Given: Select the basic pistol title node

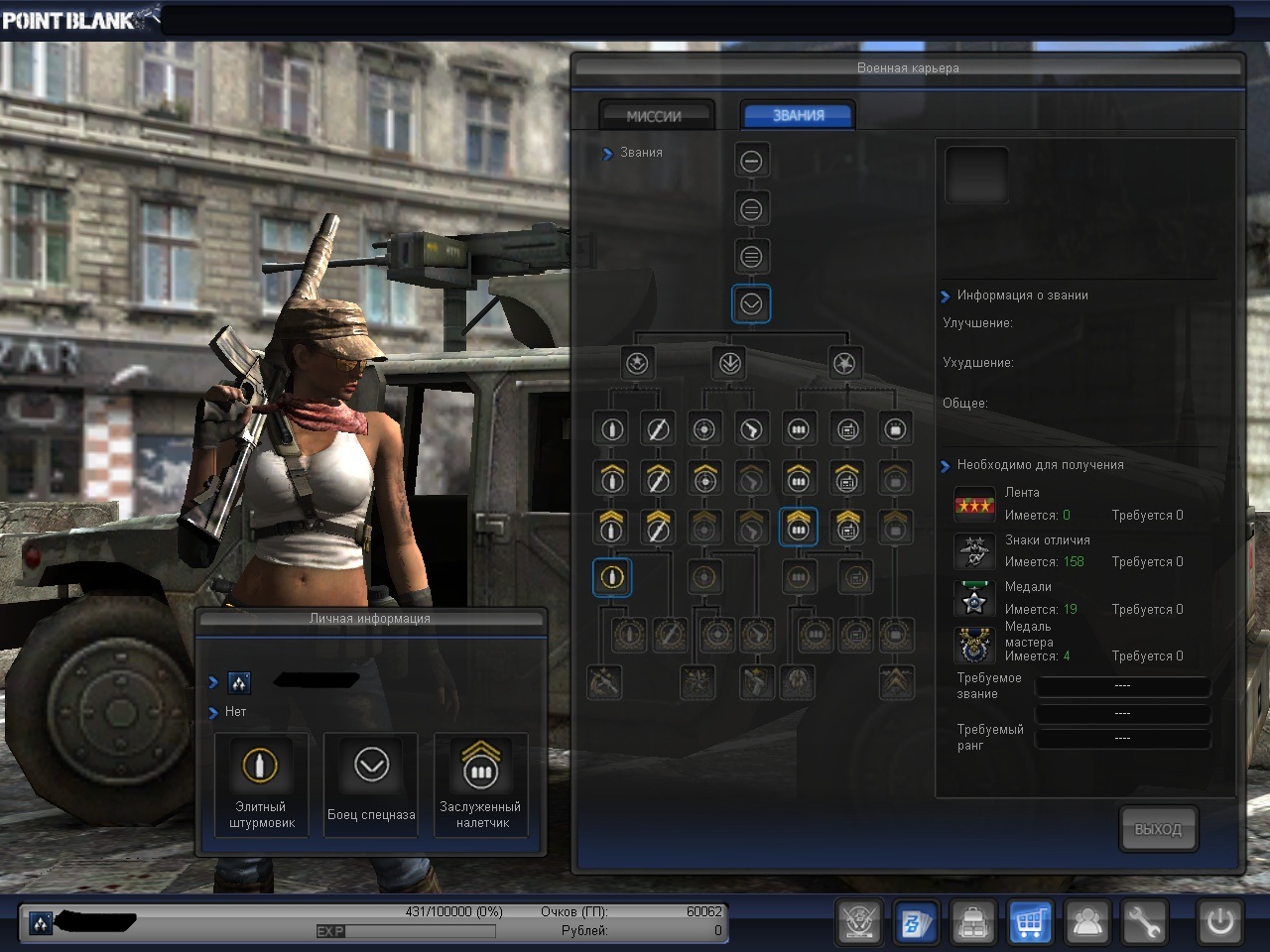Looking at the screenshot, I should [752, 429].
